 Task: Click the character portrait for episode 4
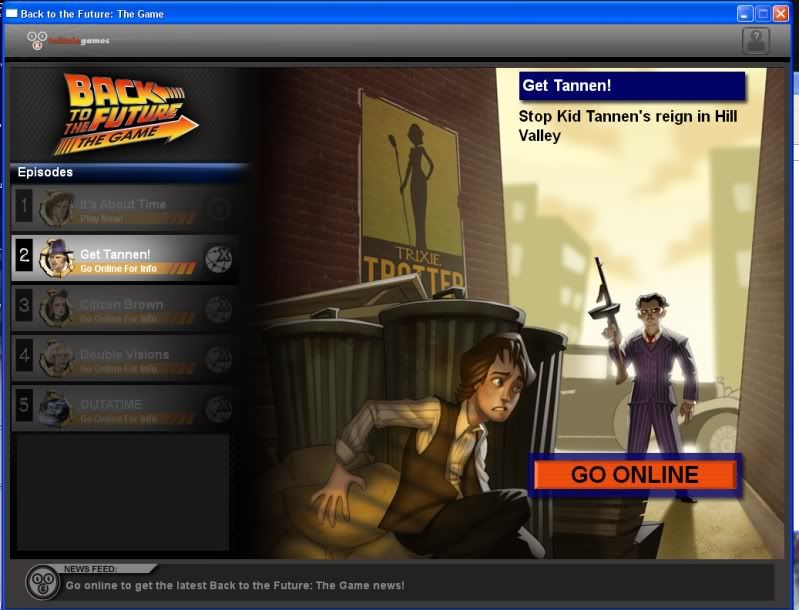57,358
